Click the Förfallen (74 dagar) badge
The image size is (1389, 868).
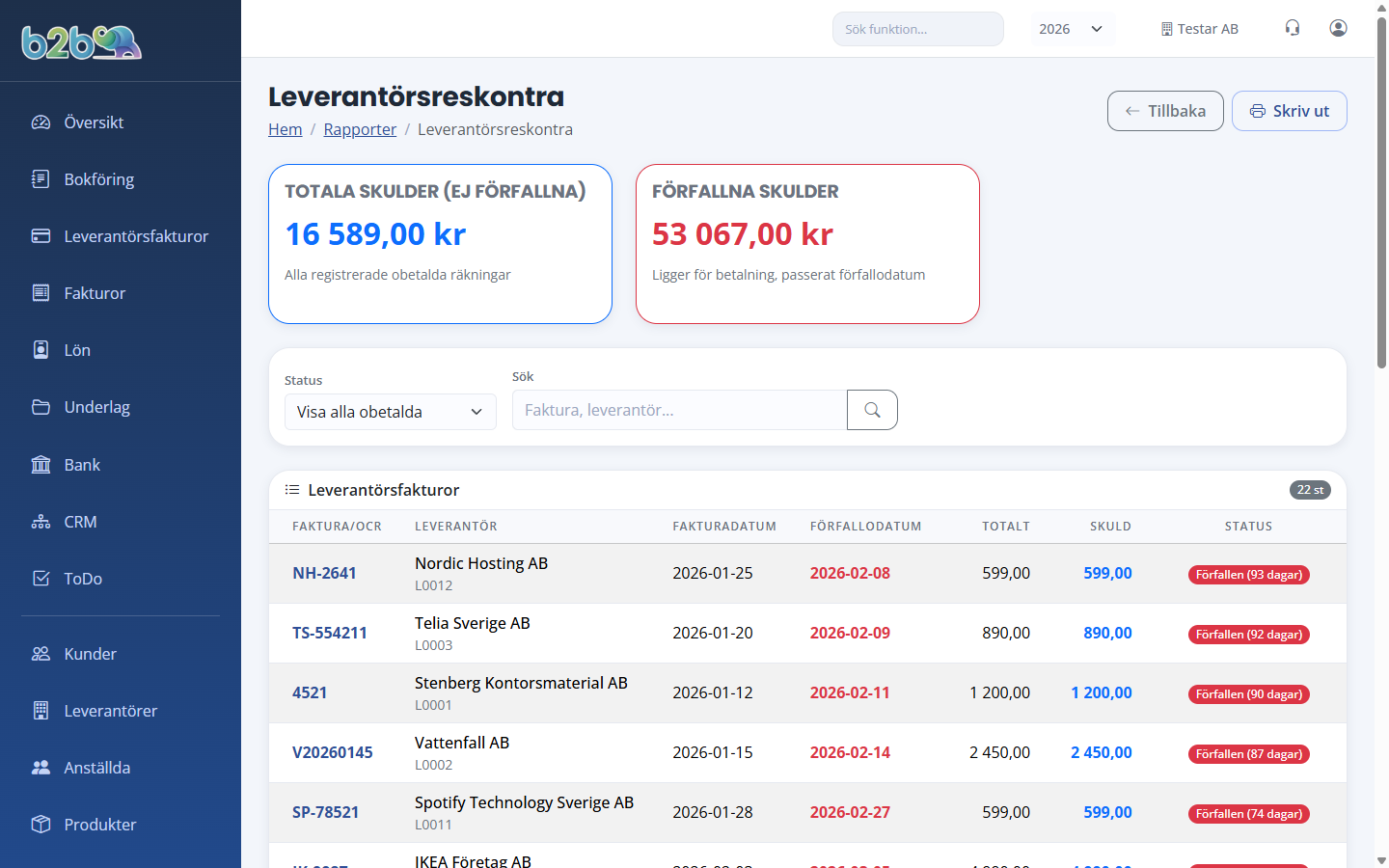(1249, 814)
